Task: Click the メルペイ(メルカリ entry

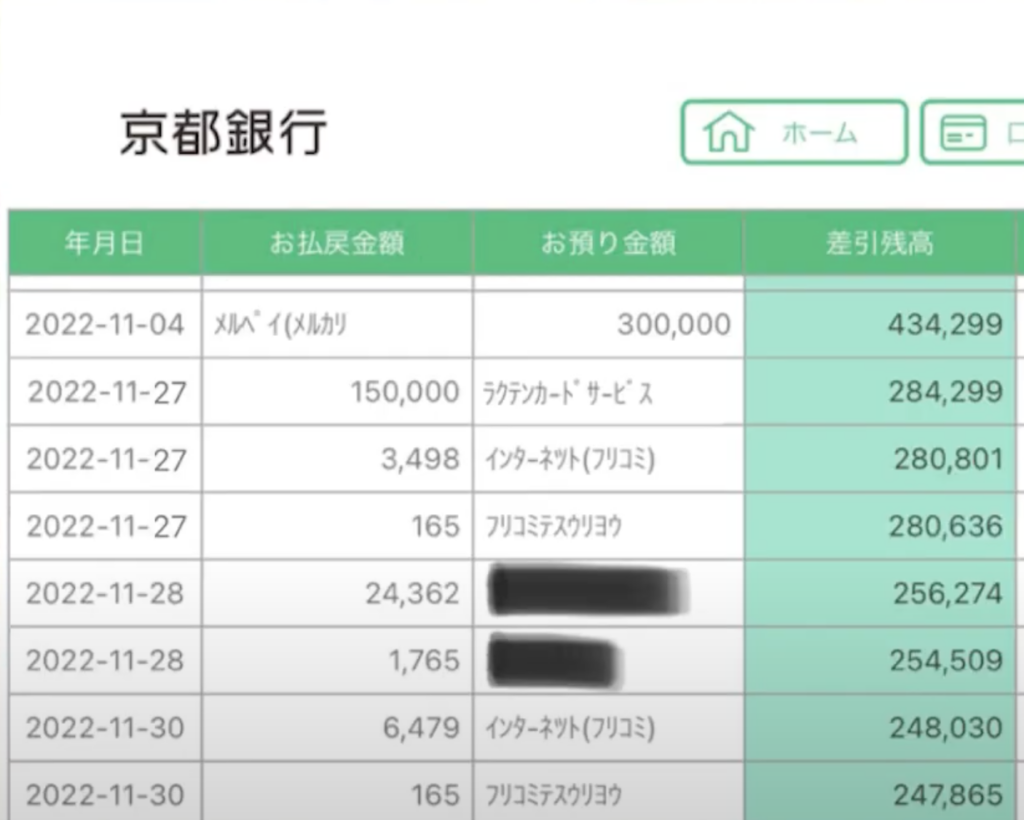Action: (281, 324)
